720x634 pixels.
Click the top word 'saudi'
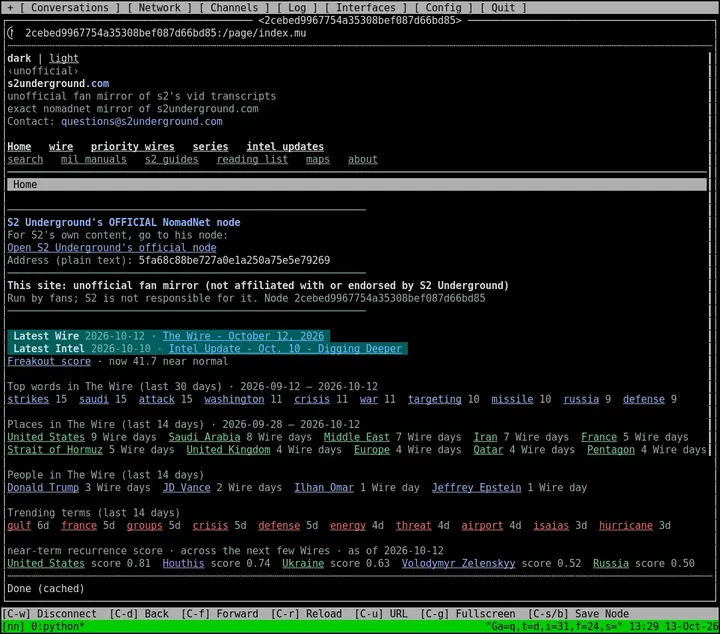[x=94, y=399]
